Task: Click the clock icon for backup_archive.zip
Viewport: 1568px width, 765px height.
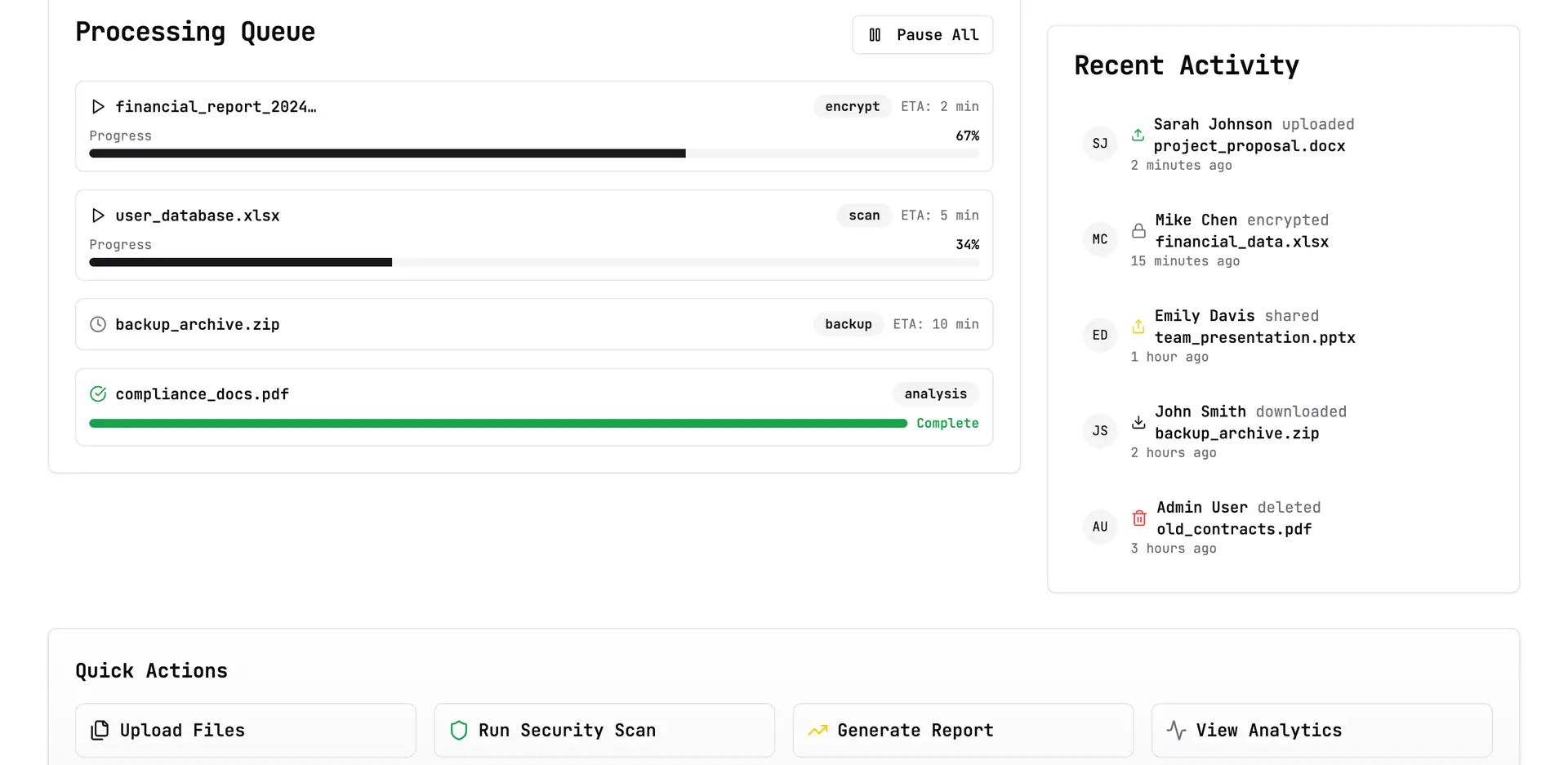Action: pos(98,324)
